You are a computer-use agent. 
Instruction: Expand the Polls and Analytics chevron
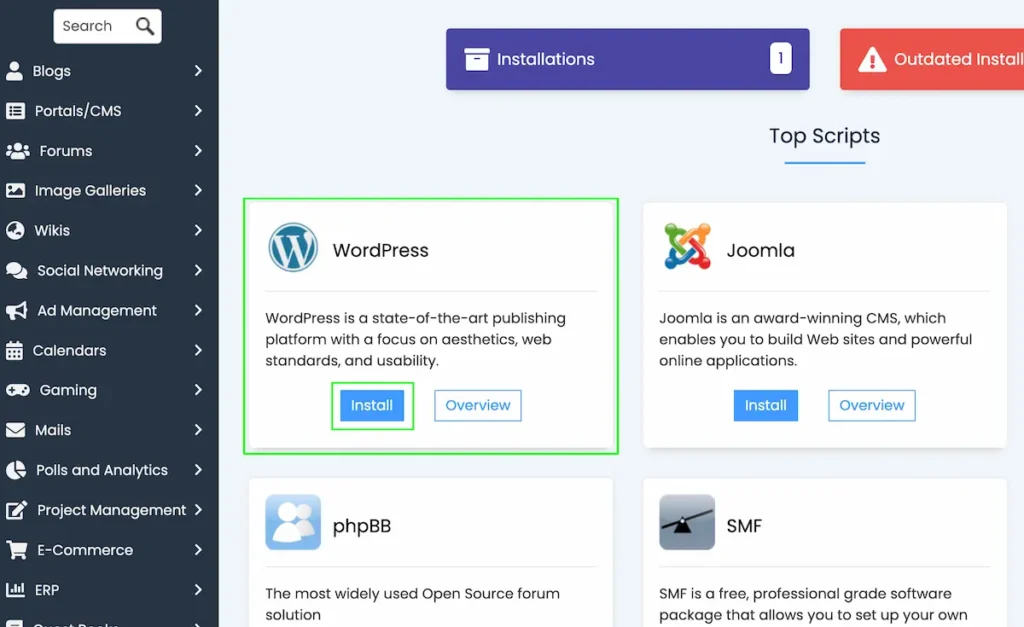coord(199,470)
